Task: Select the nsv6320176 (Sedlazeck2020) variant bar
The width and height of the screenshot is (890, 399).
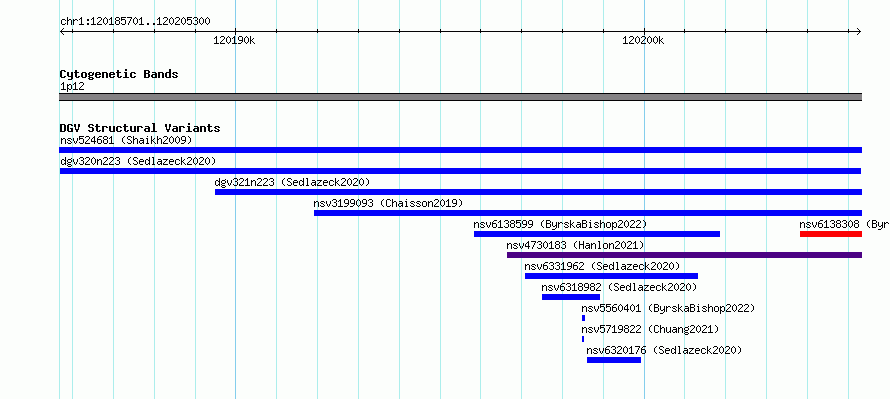Action: pos(614,360)
